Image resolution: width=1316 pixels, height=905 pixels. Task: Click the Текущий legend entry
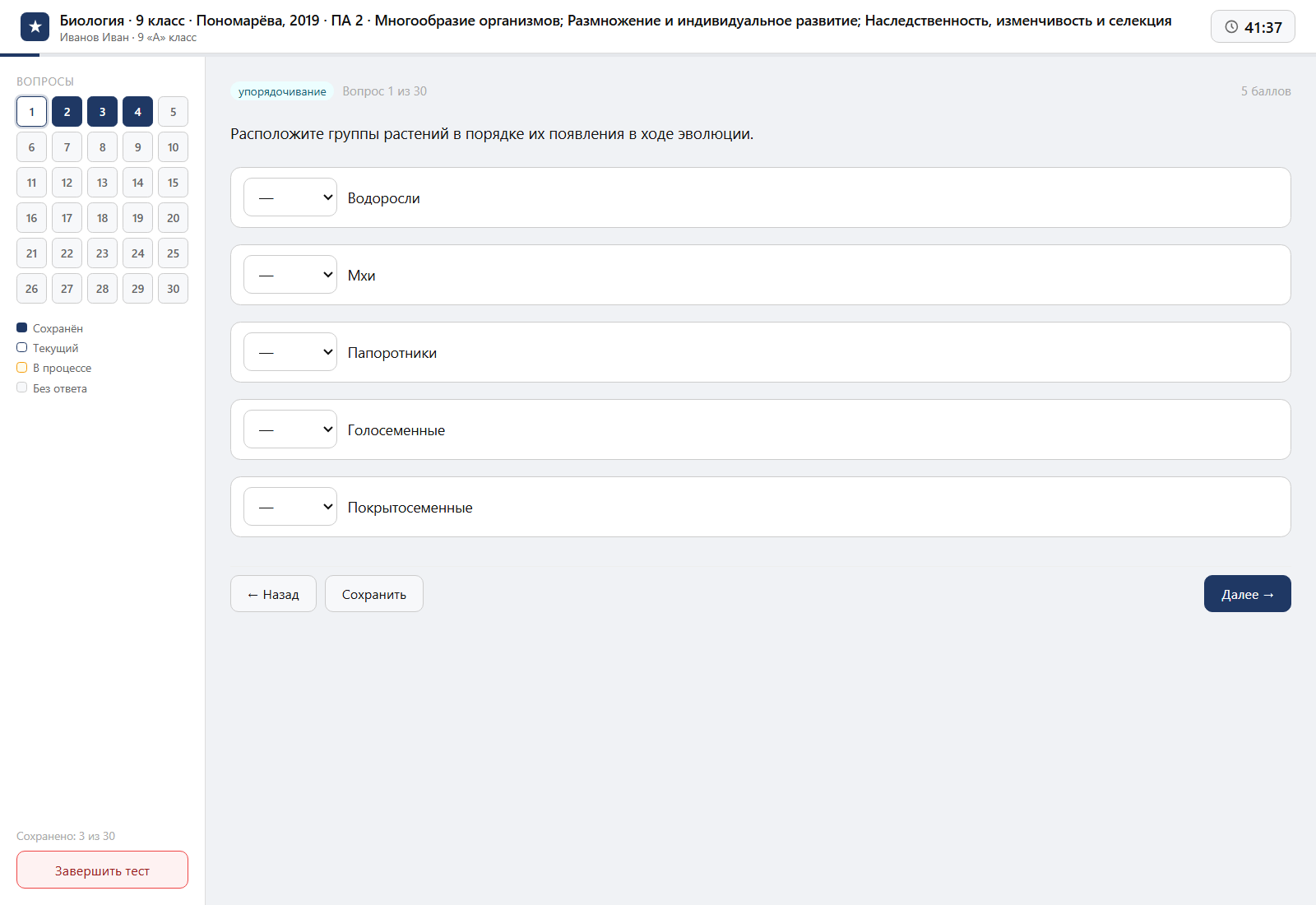[x=48, y=348]
